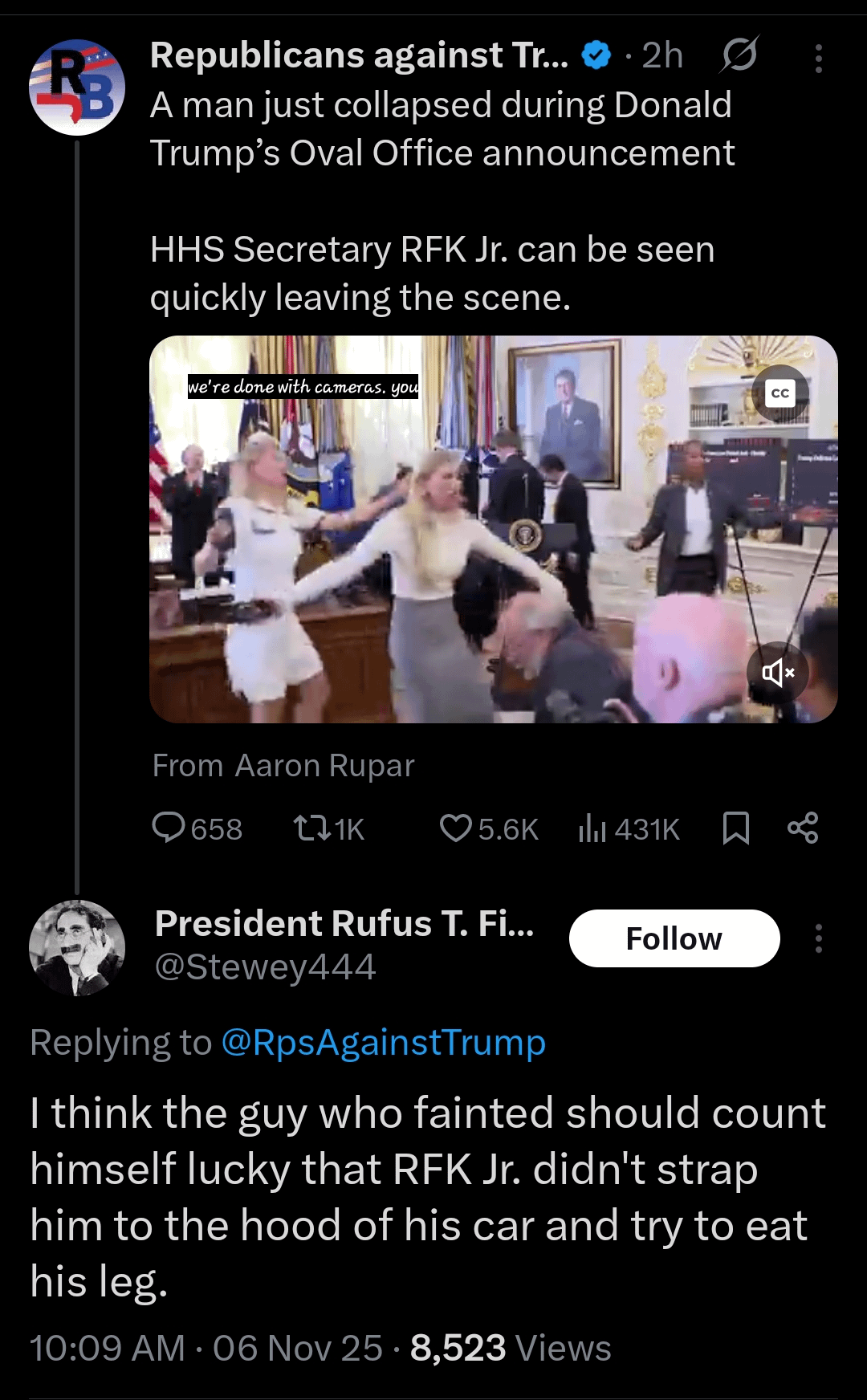Image resolution: width=867 pixels, height=1400 pixels.
Task: Open more options for top post
Action: pyautogui.click(x=818, y=59)
